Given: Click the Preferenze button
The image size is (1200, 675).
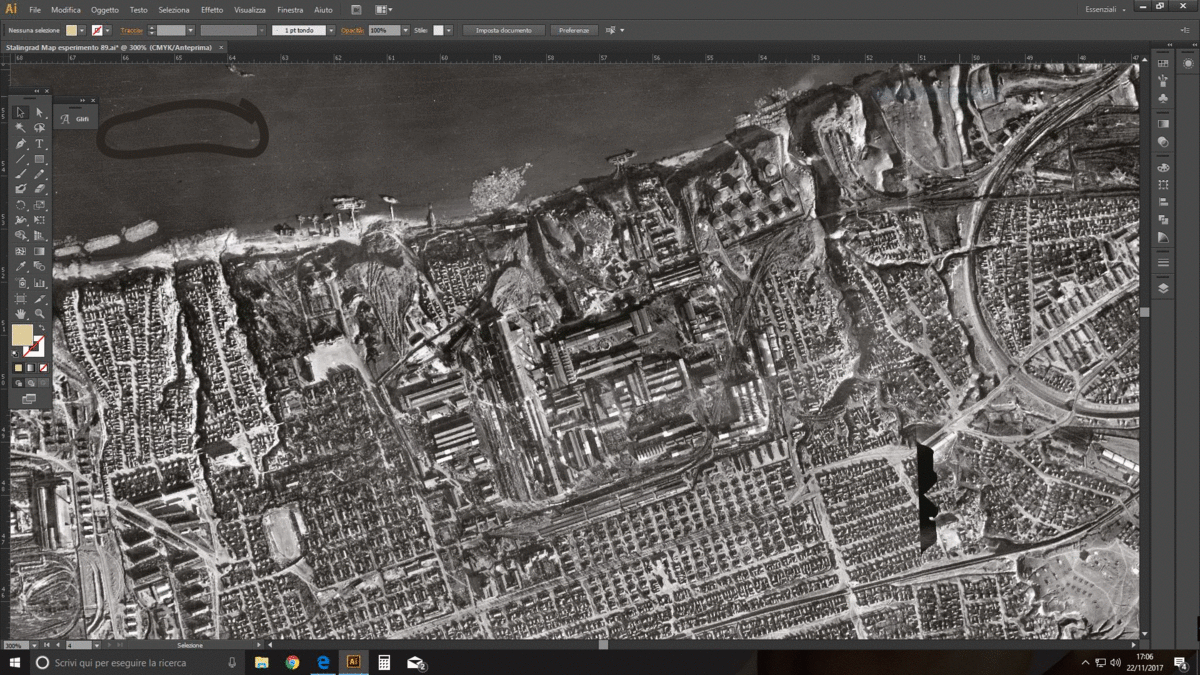Looking at the screenshot, I should tap(574, 31).
